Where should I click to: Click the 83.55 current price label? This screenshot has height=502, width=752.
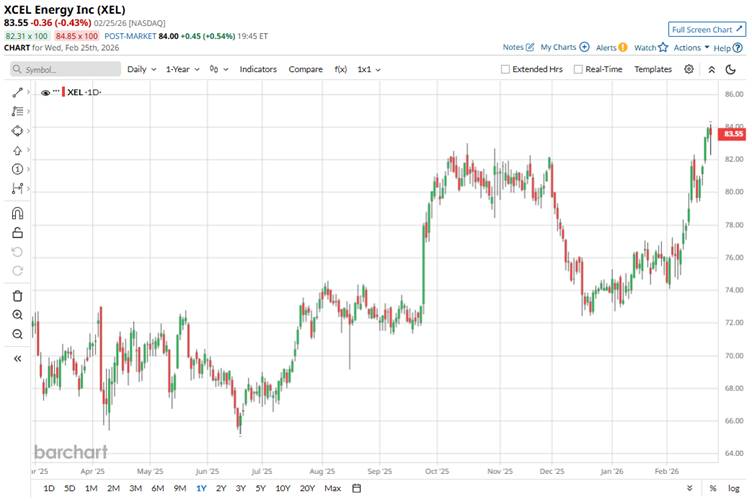click(733, 134)
